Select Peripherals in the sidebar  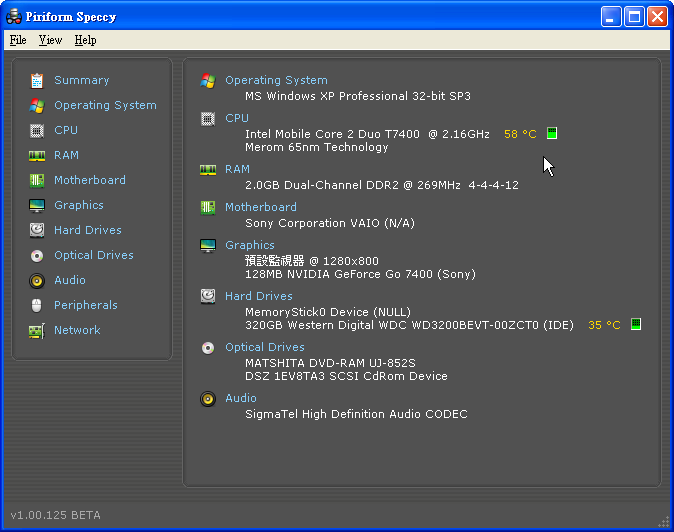tap(86, 305)
